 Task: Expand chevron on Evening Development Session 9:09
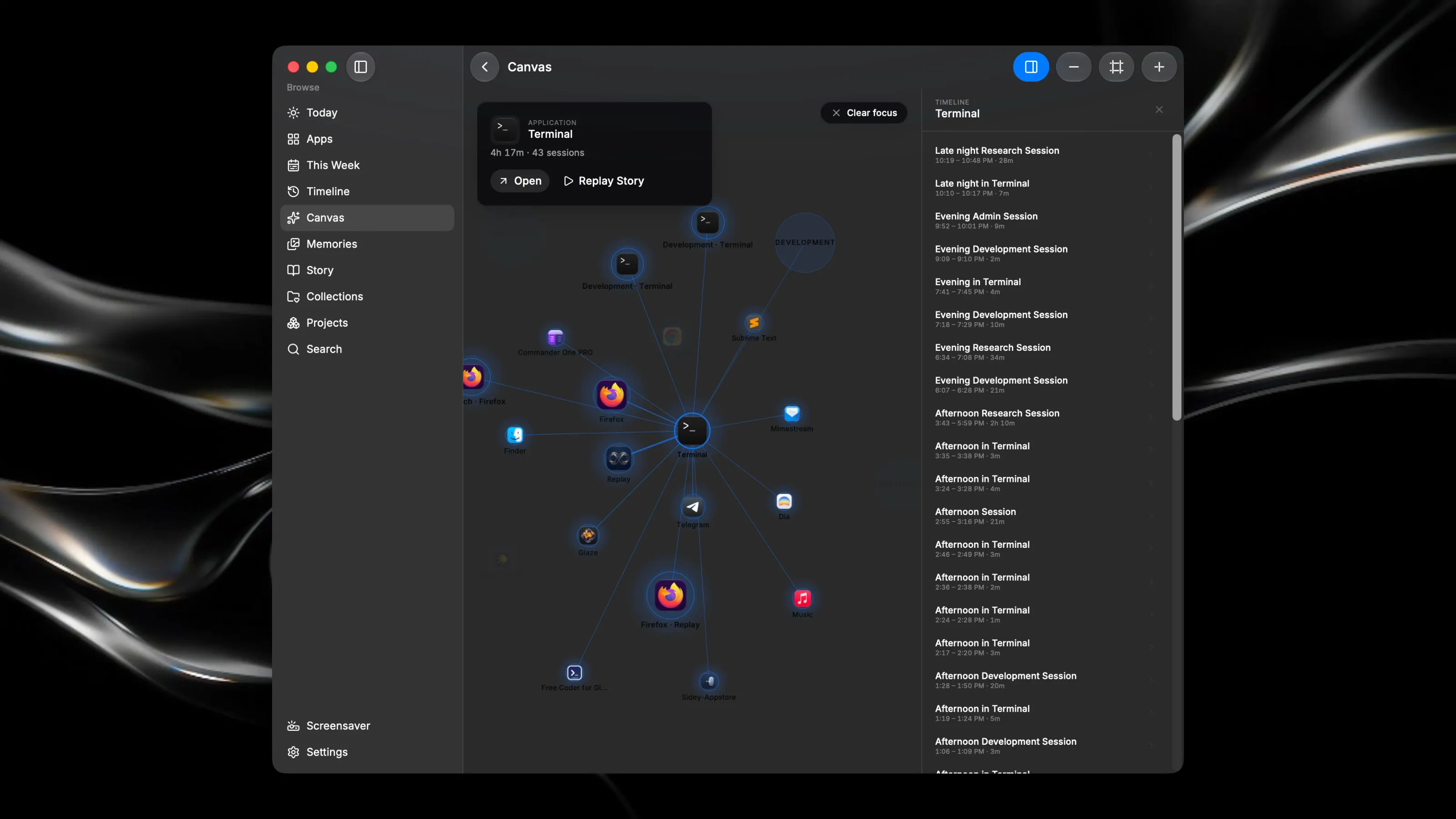(1151, 253)
